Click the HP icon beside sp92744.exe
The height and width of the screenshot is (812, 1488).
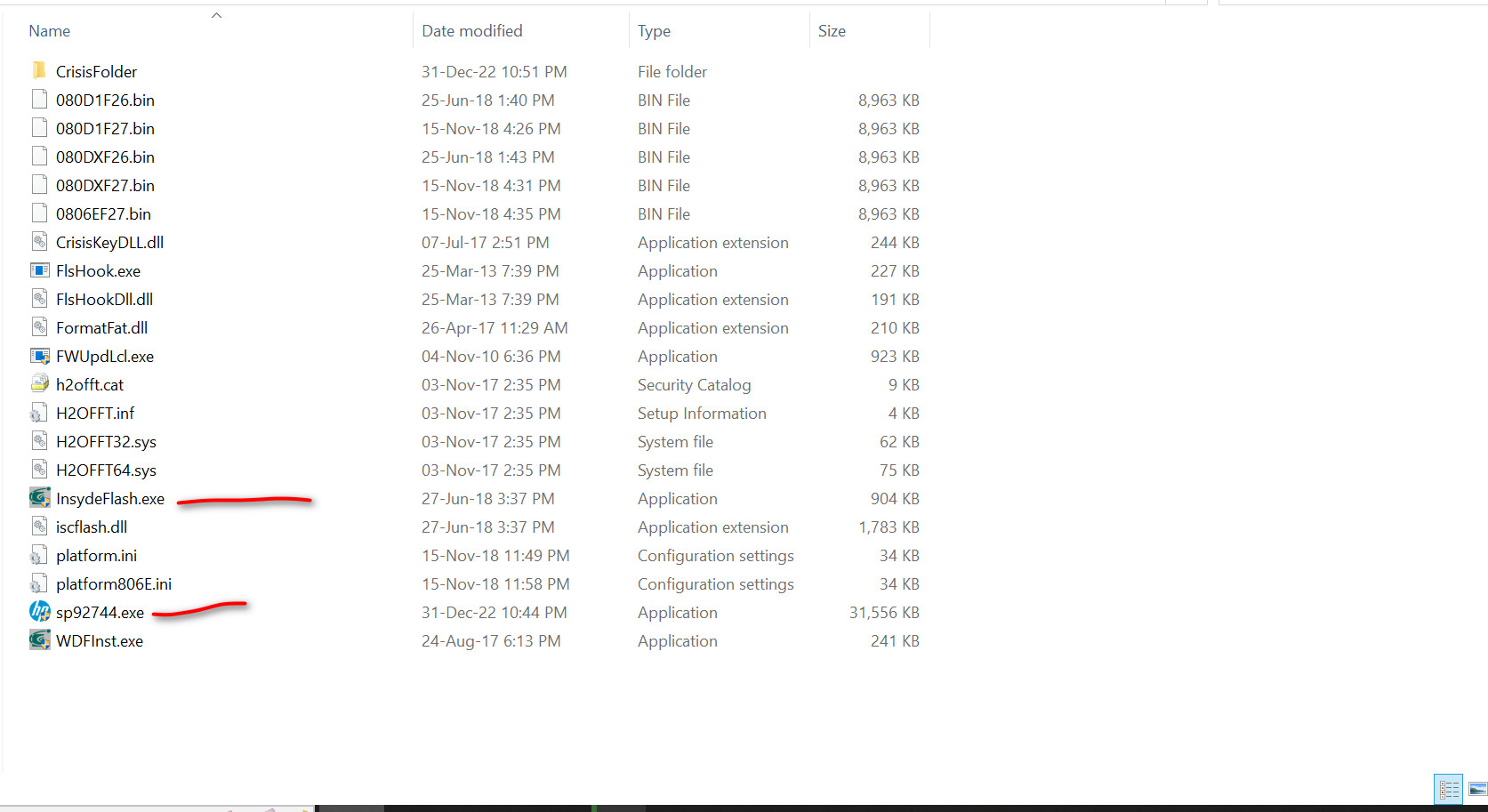(x=39, y=612)
